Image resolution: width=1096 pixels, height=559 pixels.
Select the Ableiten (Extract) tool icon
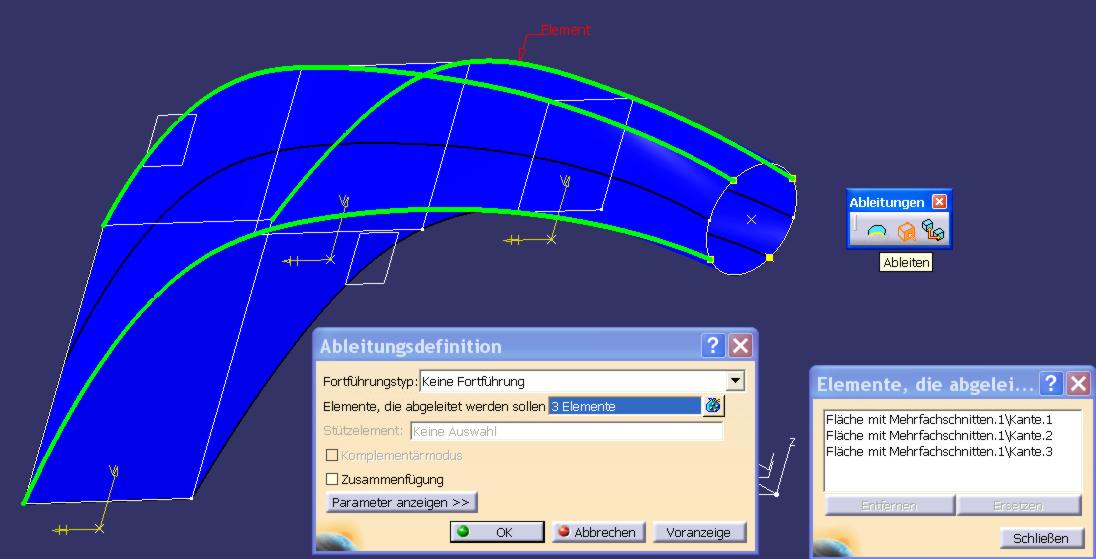coord(906,231)
